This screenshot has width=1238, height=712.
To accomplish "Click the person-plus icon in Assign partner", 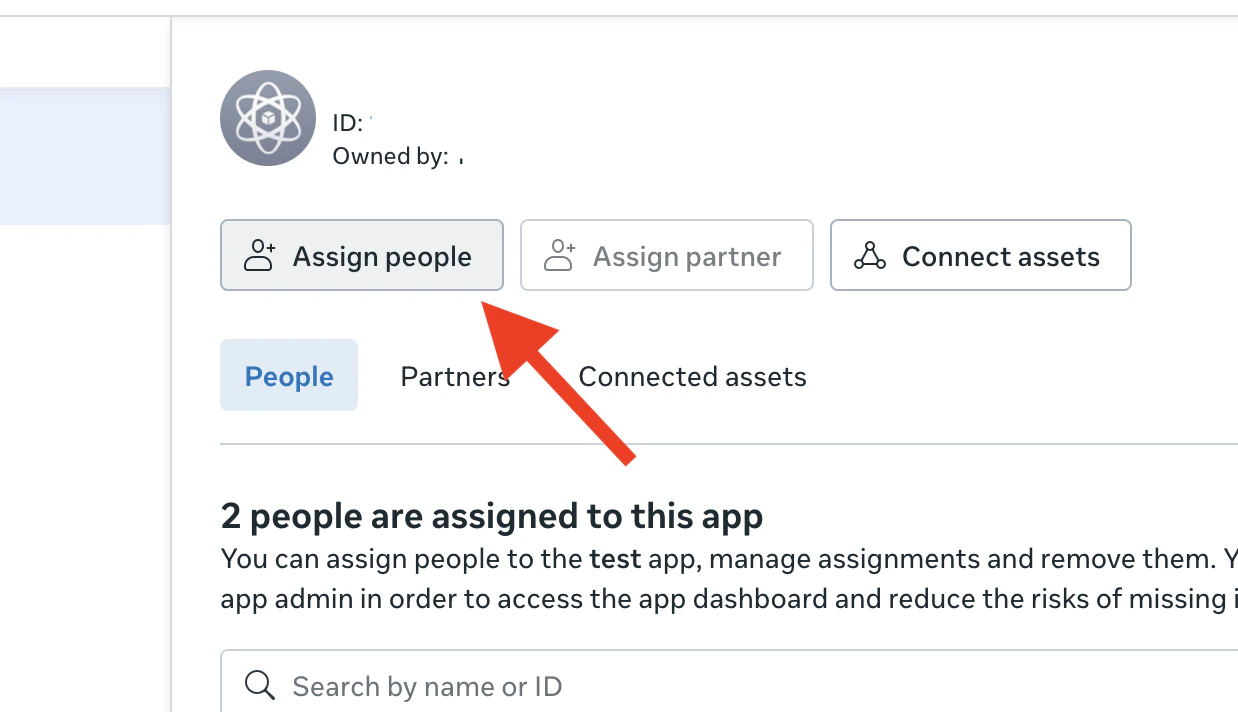I will (560, 255).
